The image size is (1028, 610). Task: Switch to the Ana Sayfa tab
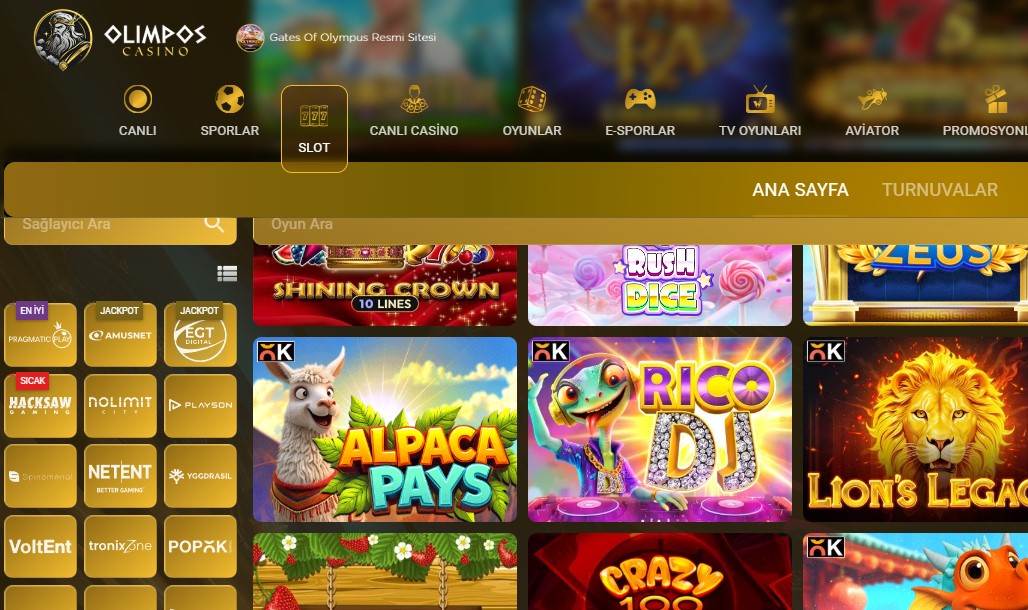tap(800, 190)
